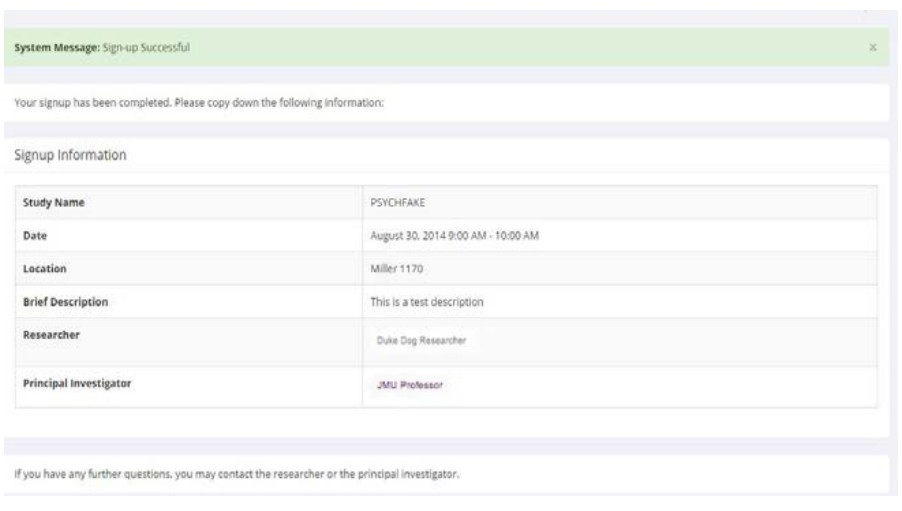Viewport: 902px width, 511px height.
Task: Click the Study Name row label
Action: pyautogui.click(x=54, y=202)
